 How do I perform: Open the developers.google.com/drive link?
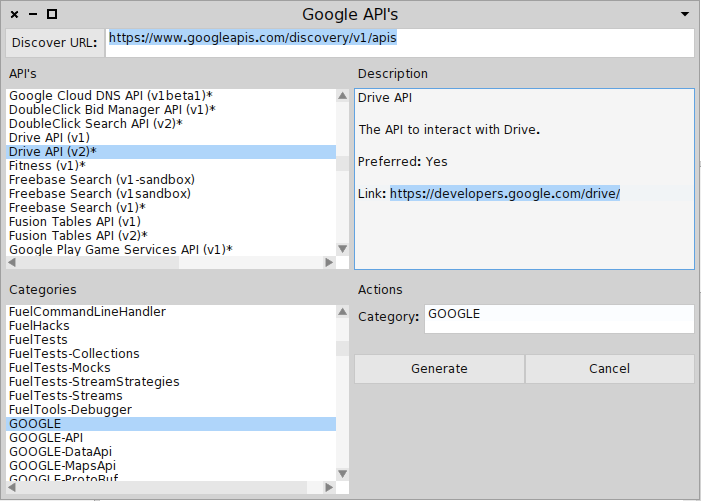pos(505,194)
